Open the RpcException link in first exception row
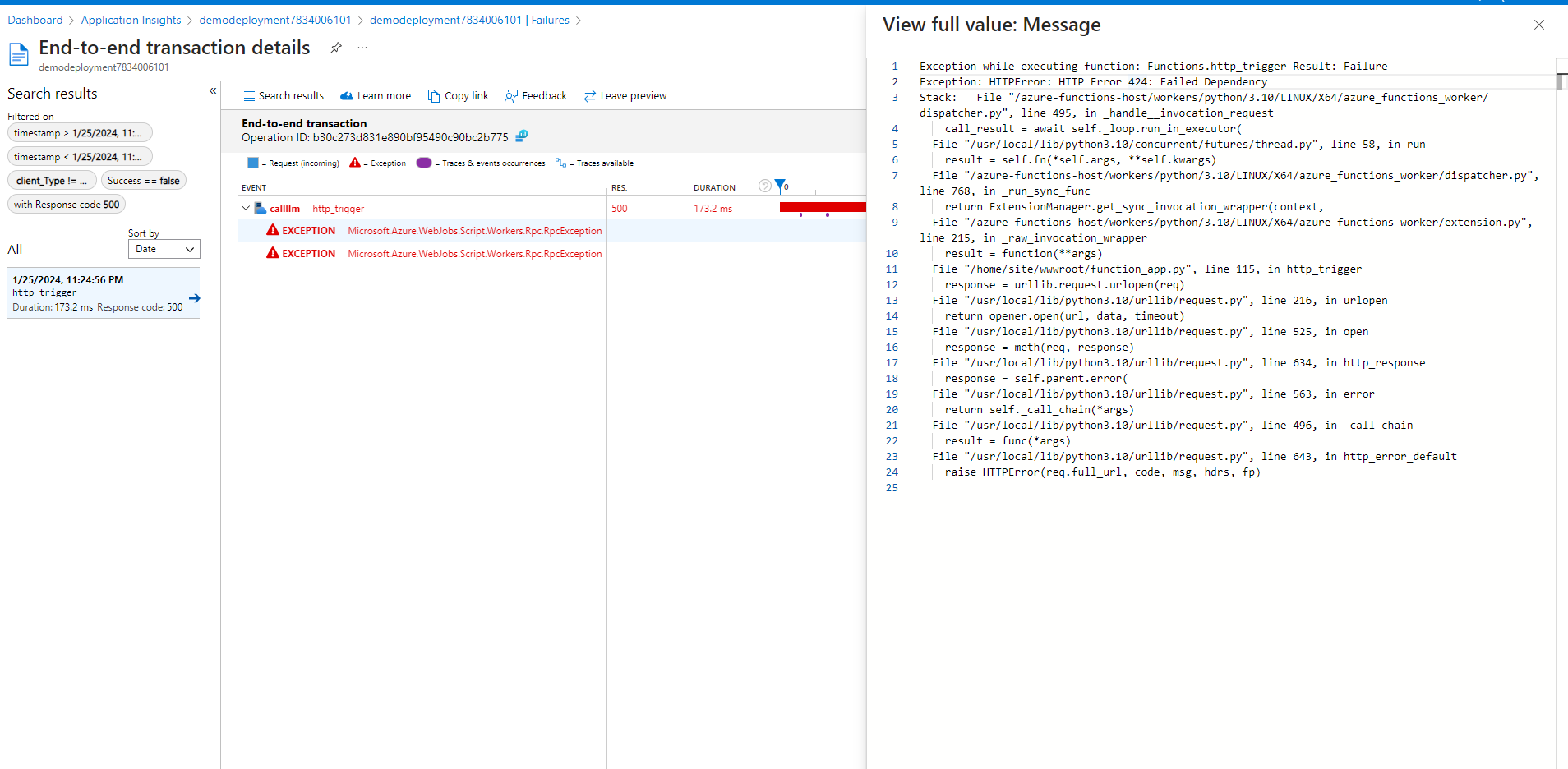1568x769 pixels. [x=474, y=230]
